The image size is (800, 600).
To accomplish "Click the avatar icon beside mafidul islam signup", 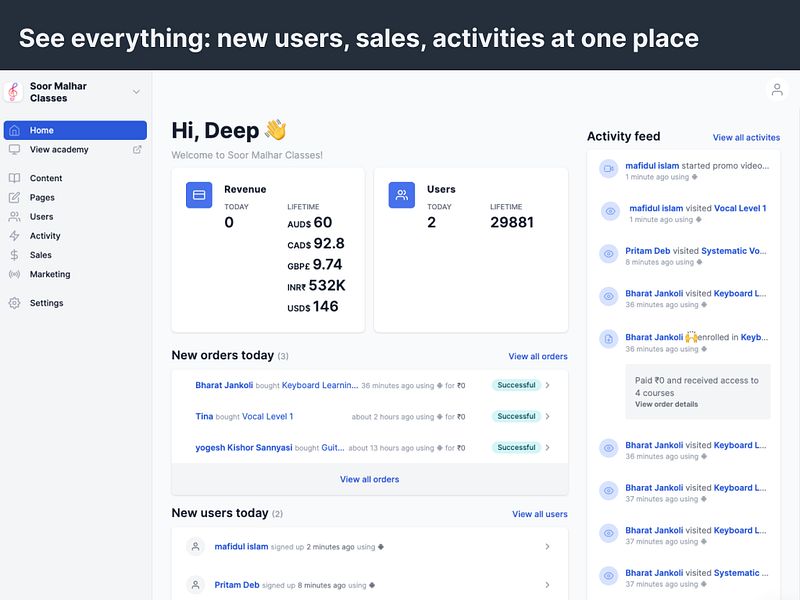I will (x=195, y=546).
